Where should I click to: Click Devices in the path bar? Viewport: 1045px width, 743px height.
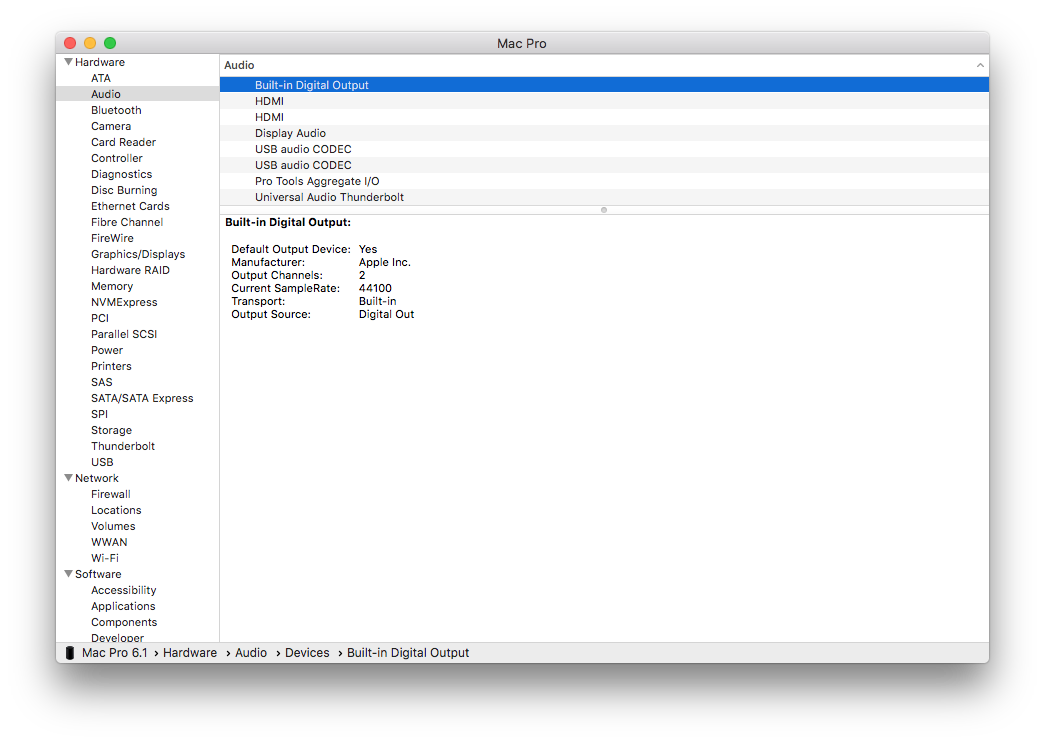point(307,653)
